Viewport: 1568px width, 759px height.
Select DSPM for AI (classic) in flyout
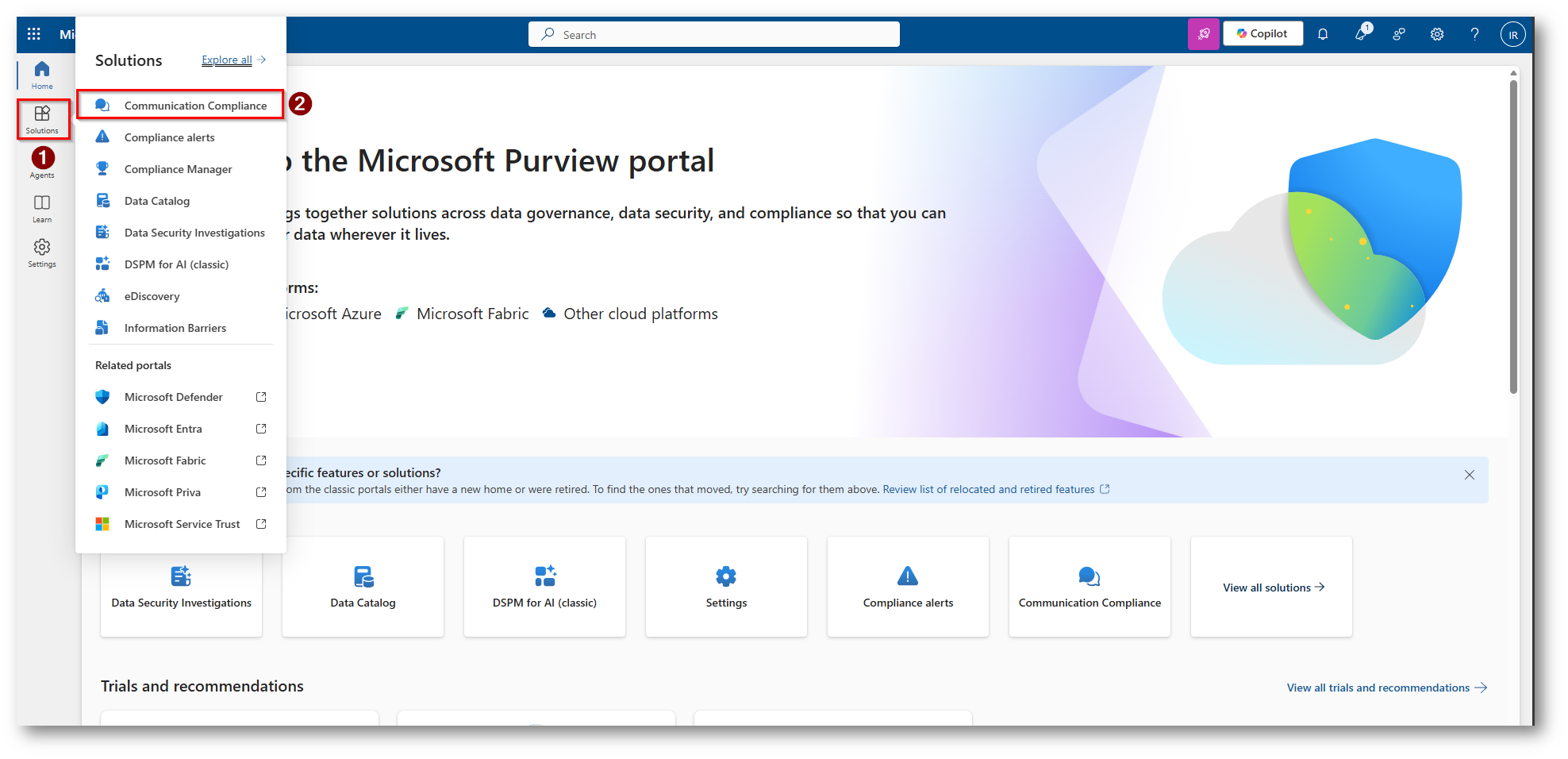coord(181,264)
